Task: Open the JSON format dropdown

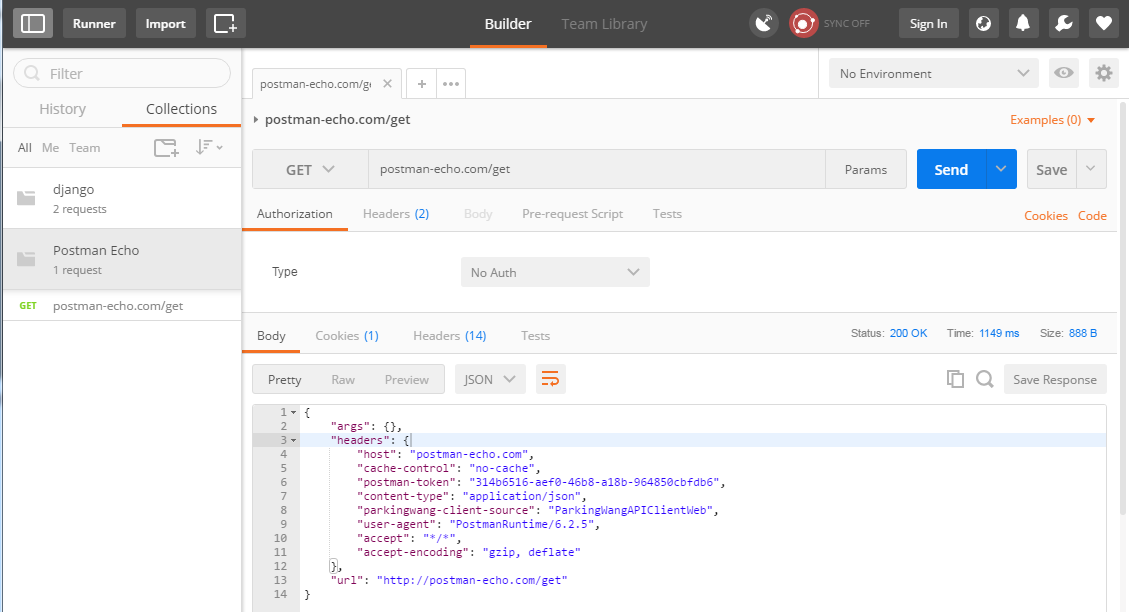Action: (490, 379)
